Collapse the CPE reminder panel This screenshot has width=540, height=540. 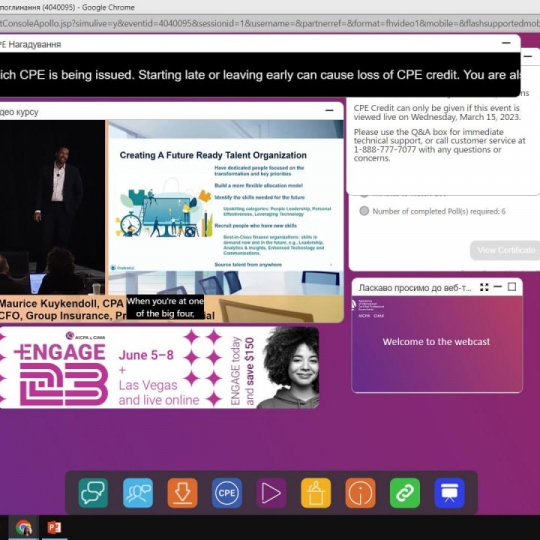(506, 43)
